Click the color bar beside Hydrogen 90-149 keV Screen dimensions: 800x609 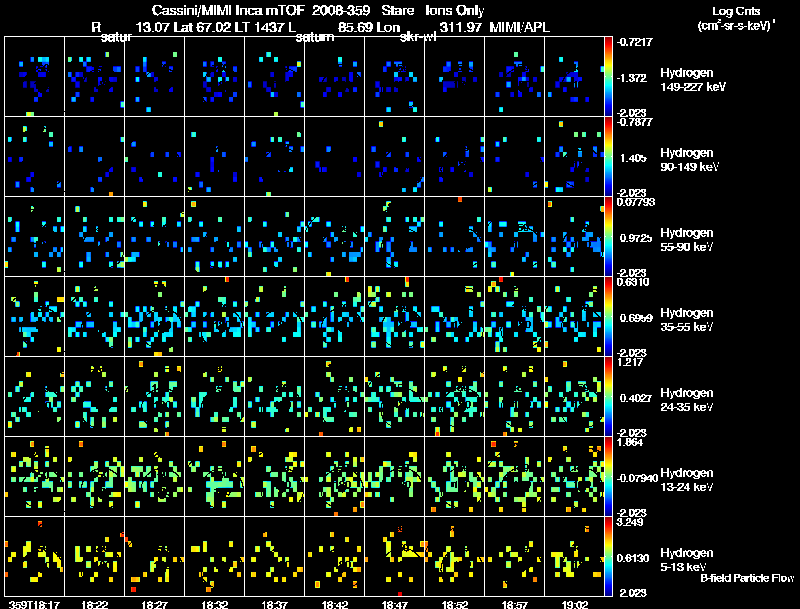click(608, 157)
